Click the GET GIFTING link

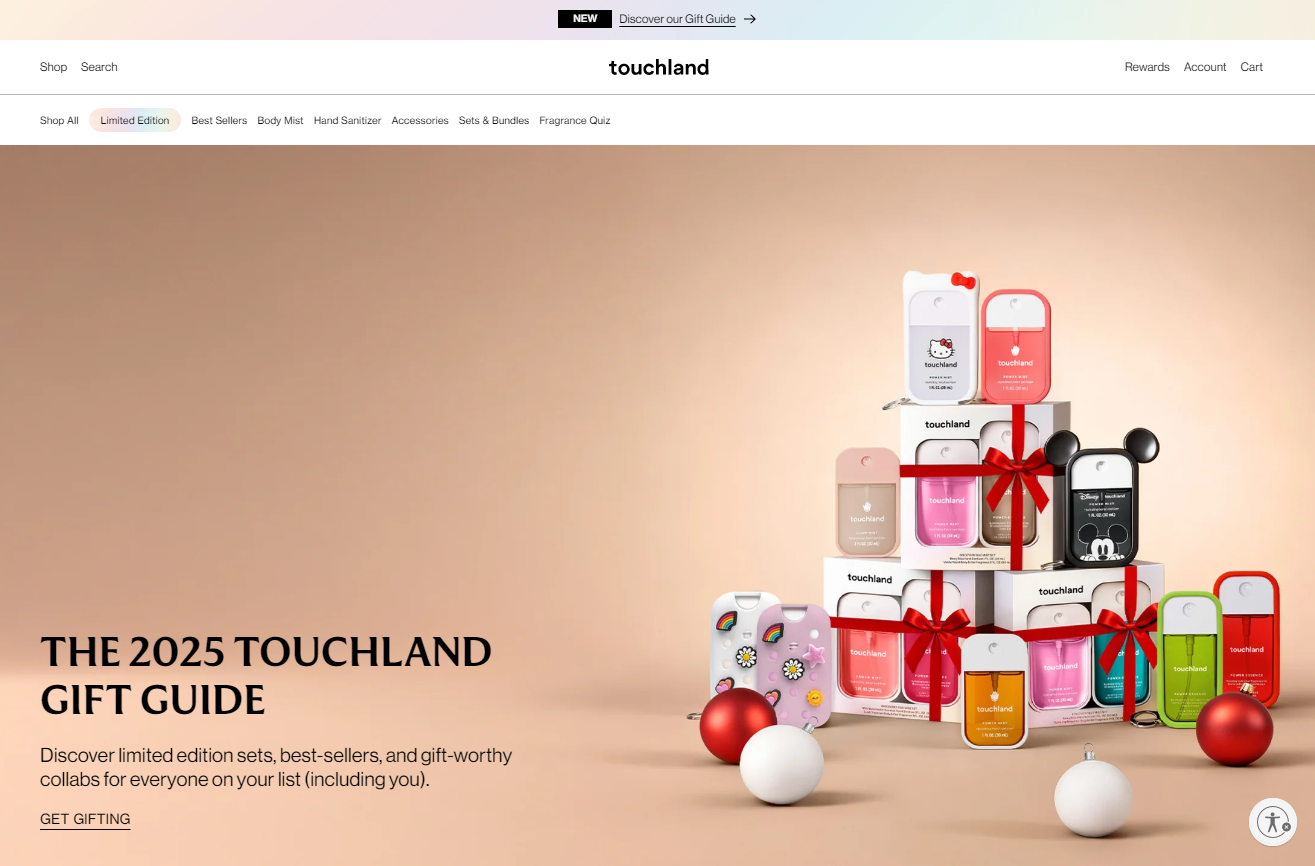(85, 820)
